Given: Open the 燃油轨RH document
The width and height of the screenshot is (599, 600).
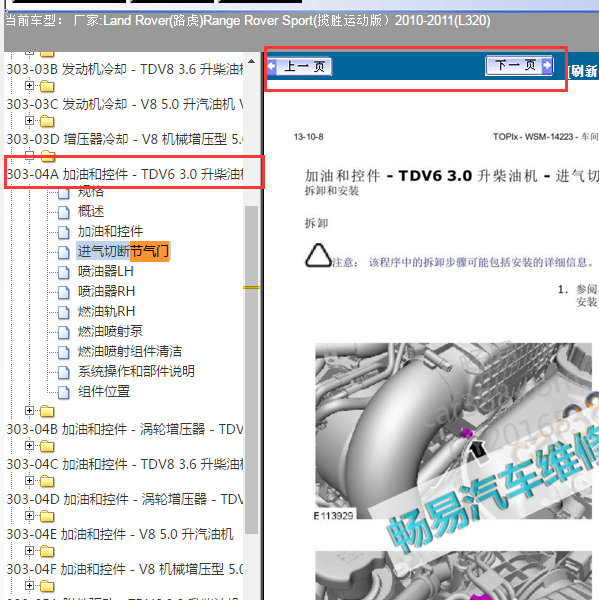Looking at the screenshot, I should pyautogui.click(x=106, y=311).
